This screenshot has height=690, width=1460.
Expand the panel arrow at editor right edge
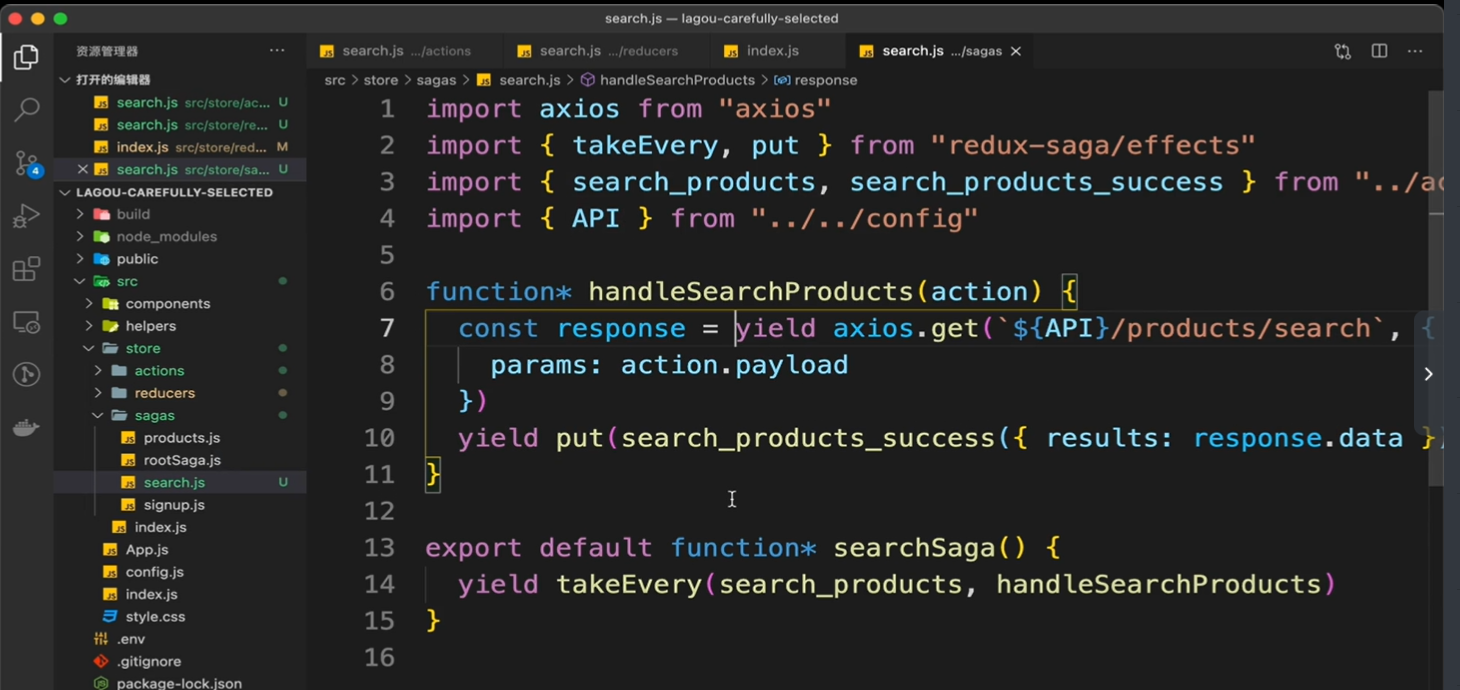(x=1428, y=374)
